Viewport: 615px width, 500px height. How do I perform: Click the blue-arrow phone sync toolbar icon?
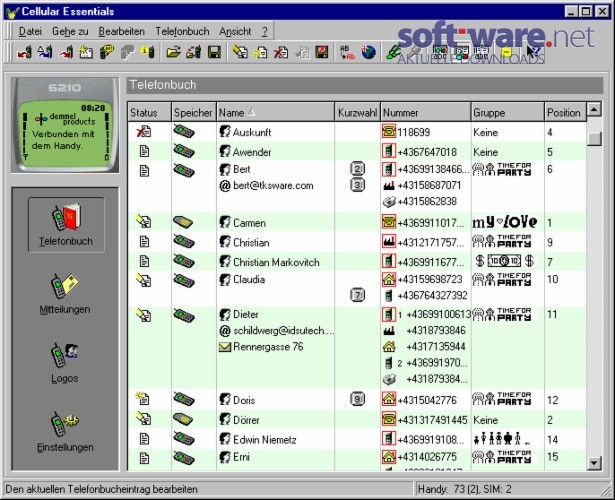[x=45, y=52]
